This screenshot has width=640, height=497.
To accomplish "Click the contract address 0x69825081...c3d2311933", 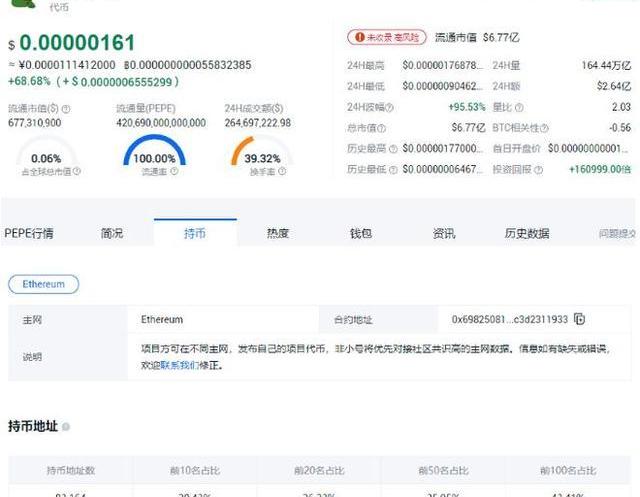I will (509, 320).
